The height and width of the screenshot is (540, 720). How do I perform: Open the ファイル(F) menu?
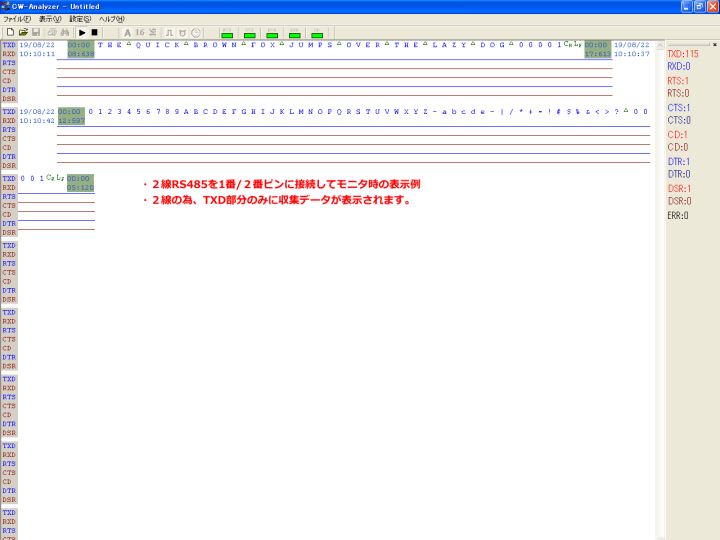(17, 19)
